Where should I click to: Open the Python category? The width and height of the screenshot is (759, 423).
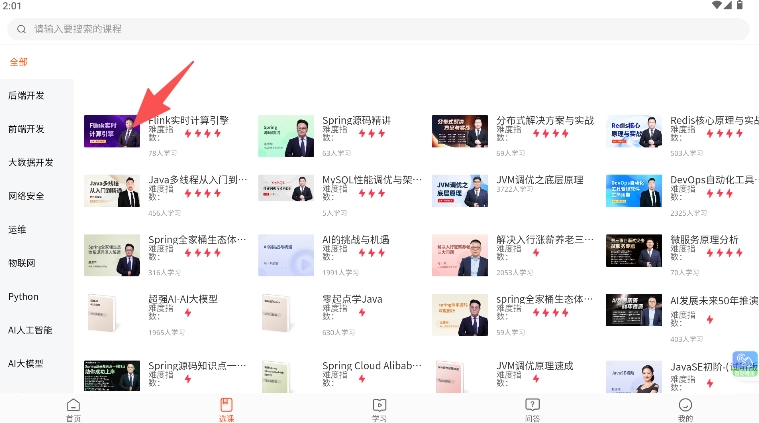pyautogui.click(x=23, y=297)
